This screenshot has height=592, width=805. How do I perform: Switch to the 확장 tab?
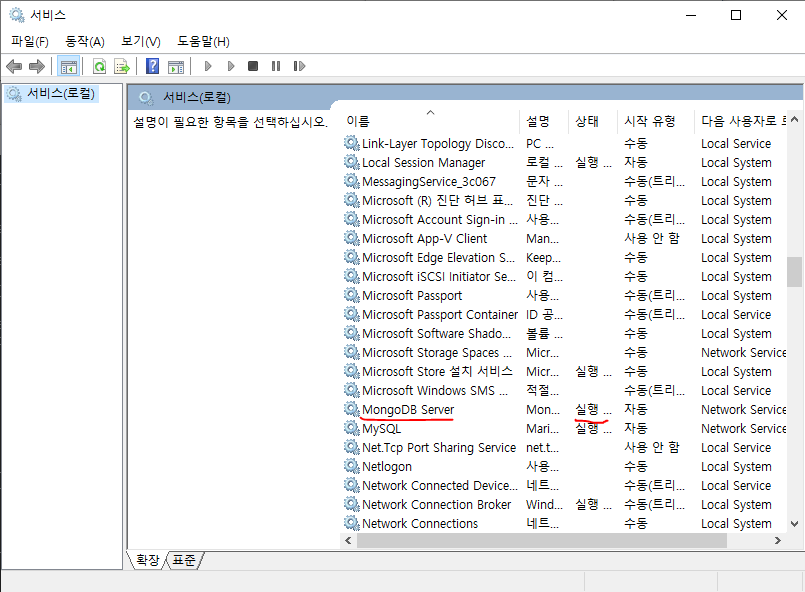tap(148, 560)
